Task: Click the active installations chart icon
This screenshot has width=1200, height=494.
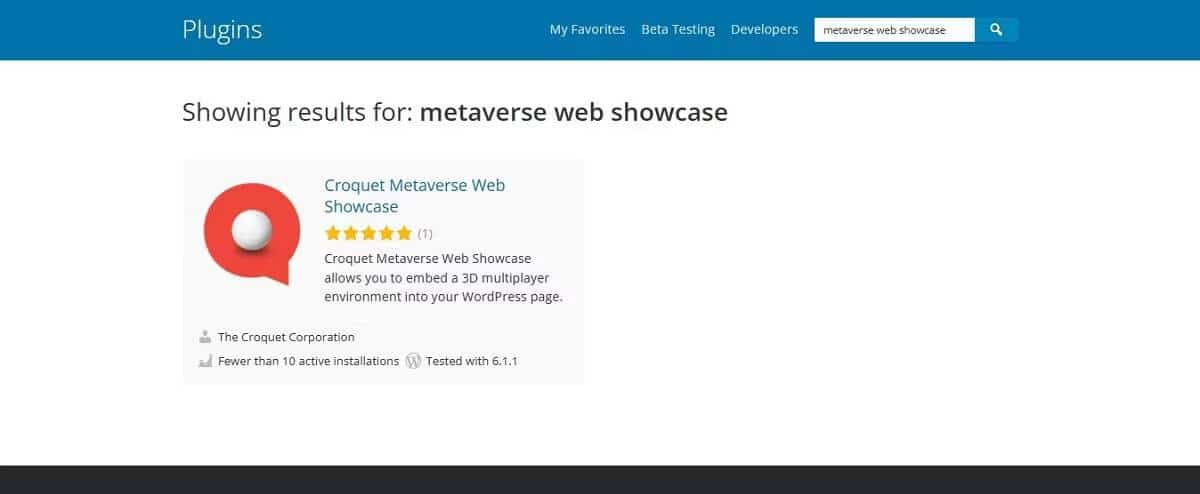Action: 205,361
